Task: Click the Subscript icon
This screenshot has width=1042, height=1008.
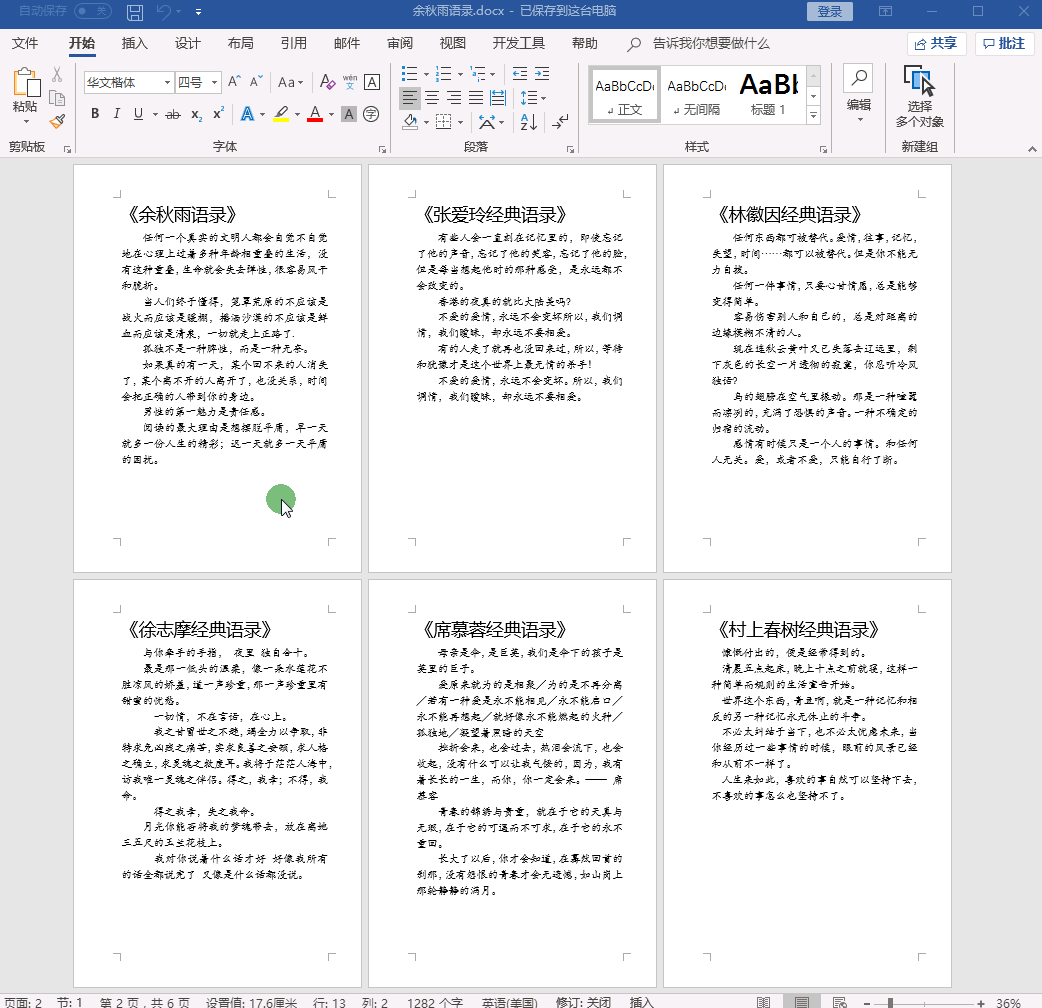Action: [x=196, y=114]
